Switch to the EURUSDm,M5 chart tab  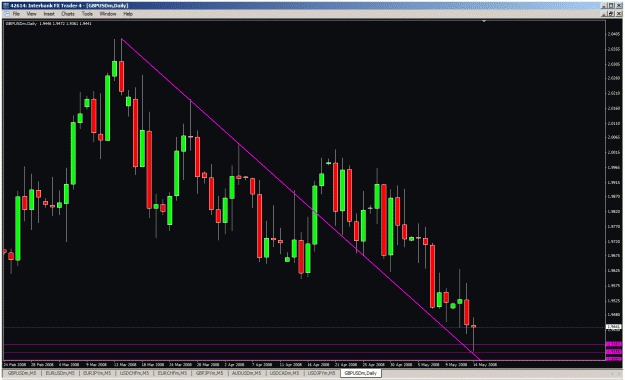coord(60,373)
